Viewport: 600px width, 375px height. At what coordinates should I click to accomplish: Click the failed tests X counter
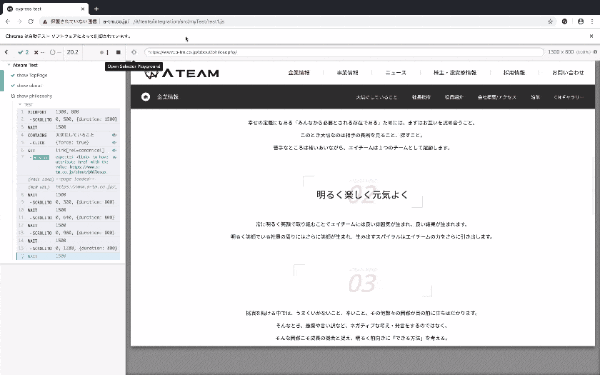tap(39, 52)
